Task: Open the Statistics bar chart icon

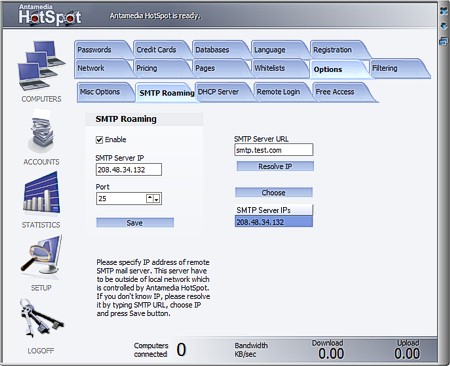Action: [x=42, y=192]
